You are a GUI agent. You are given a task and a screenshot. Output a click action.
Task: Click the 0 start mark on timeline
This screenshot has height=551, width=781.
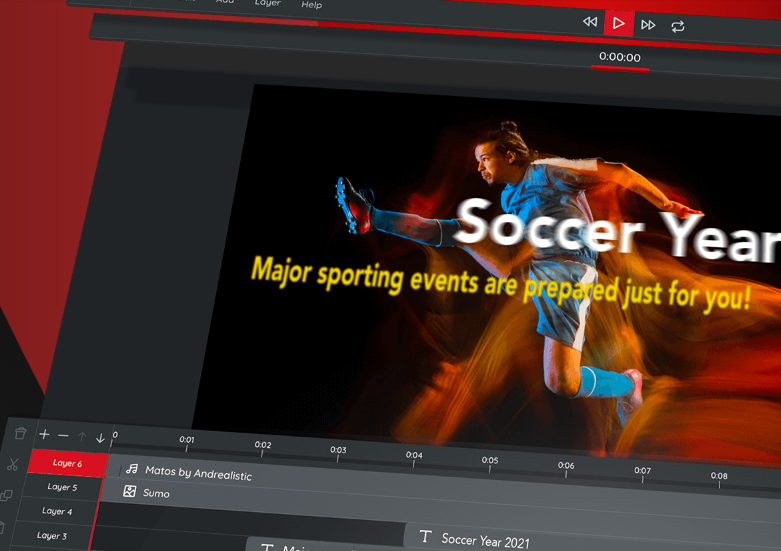tap(115, 435)
